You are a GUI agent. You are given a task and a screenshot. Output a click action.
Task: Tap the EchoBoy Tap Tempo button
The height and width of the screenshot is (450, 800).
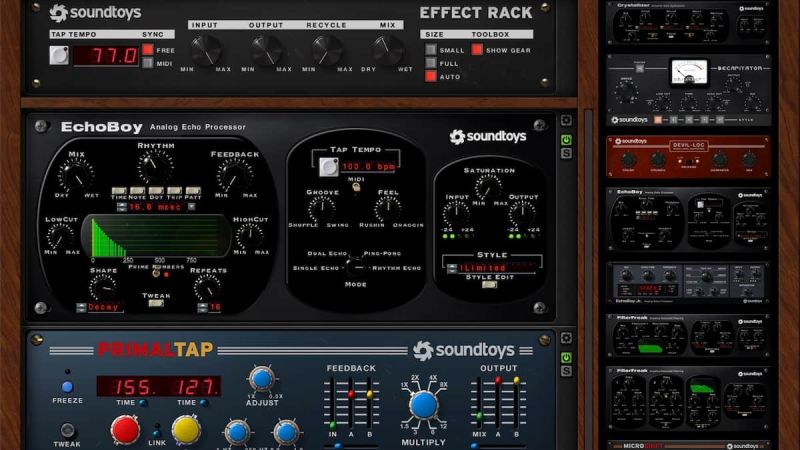[x=329, y=167]
